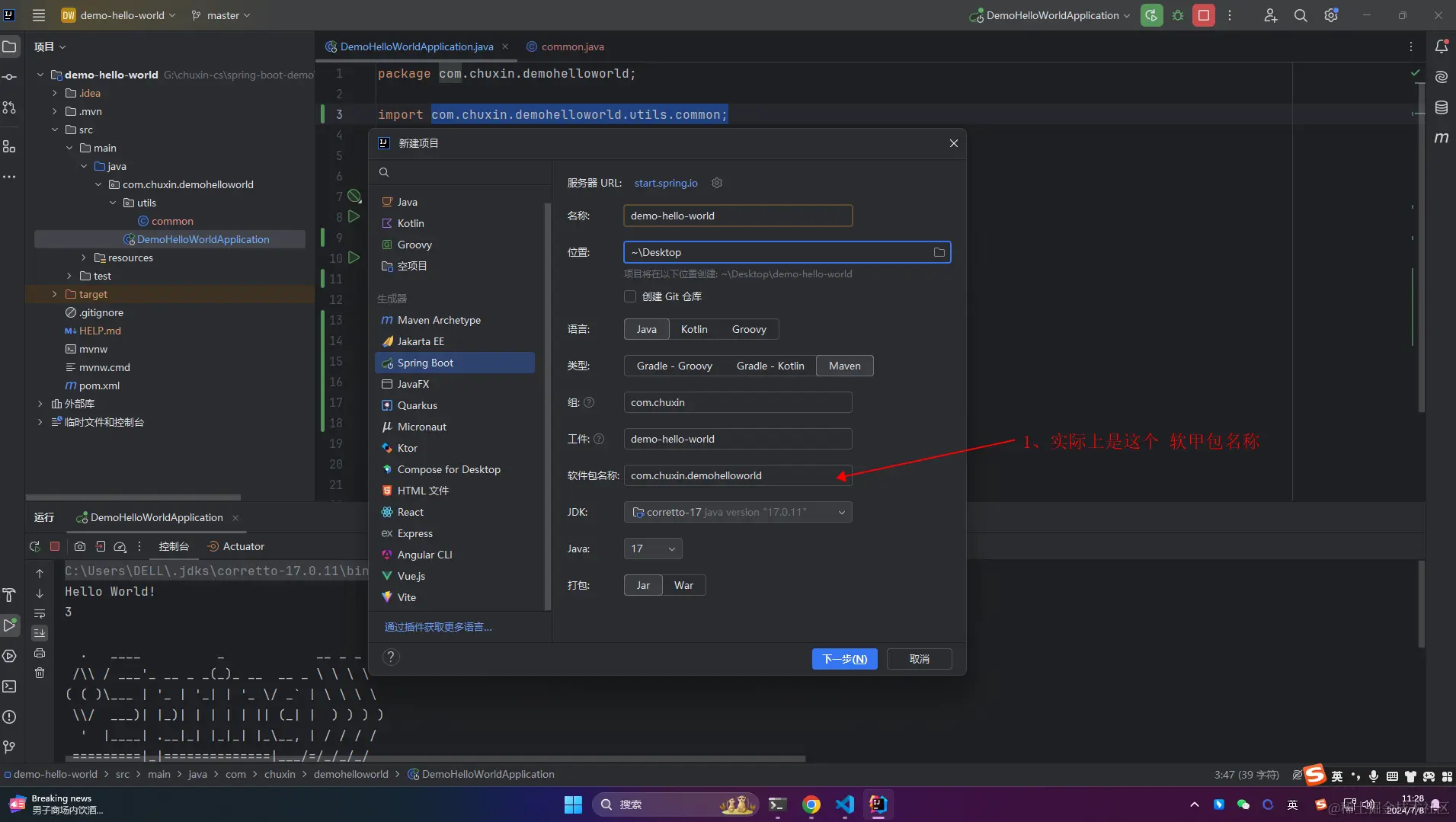Select Java language option
The width and height of the screenshot is (1456, 822).
(x=646, y=329)
